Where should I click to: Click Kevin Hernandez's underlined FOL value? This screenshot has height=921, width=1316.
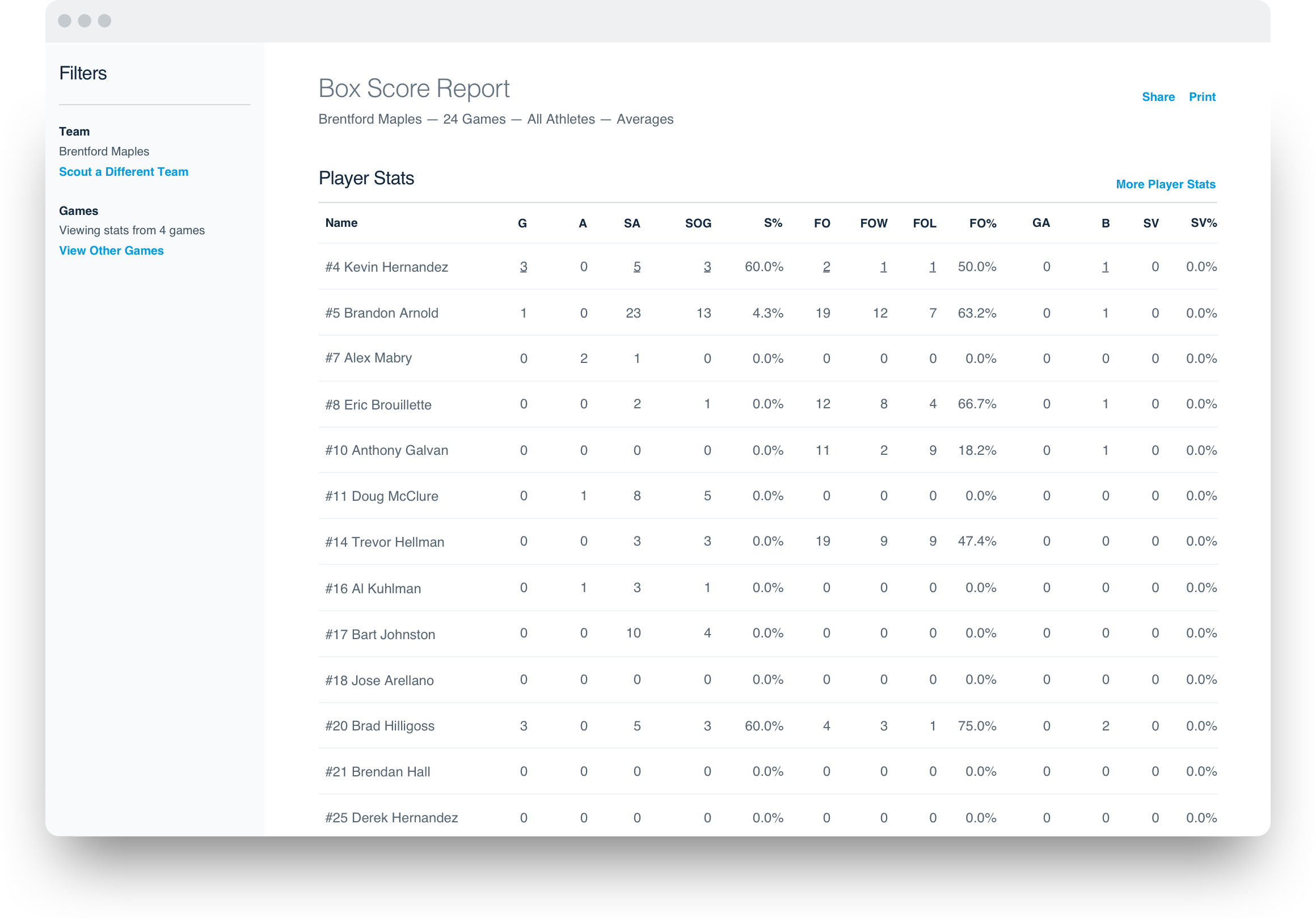pyautogui.click(x=933, y=267)
